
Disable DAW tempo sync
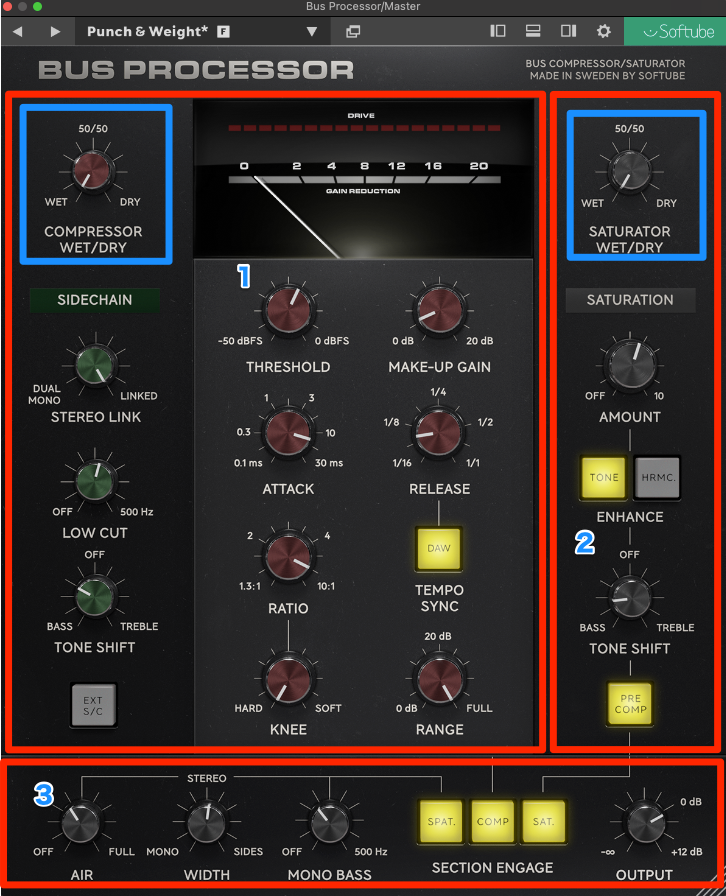pyautogui.click(x=439, y=548)
